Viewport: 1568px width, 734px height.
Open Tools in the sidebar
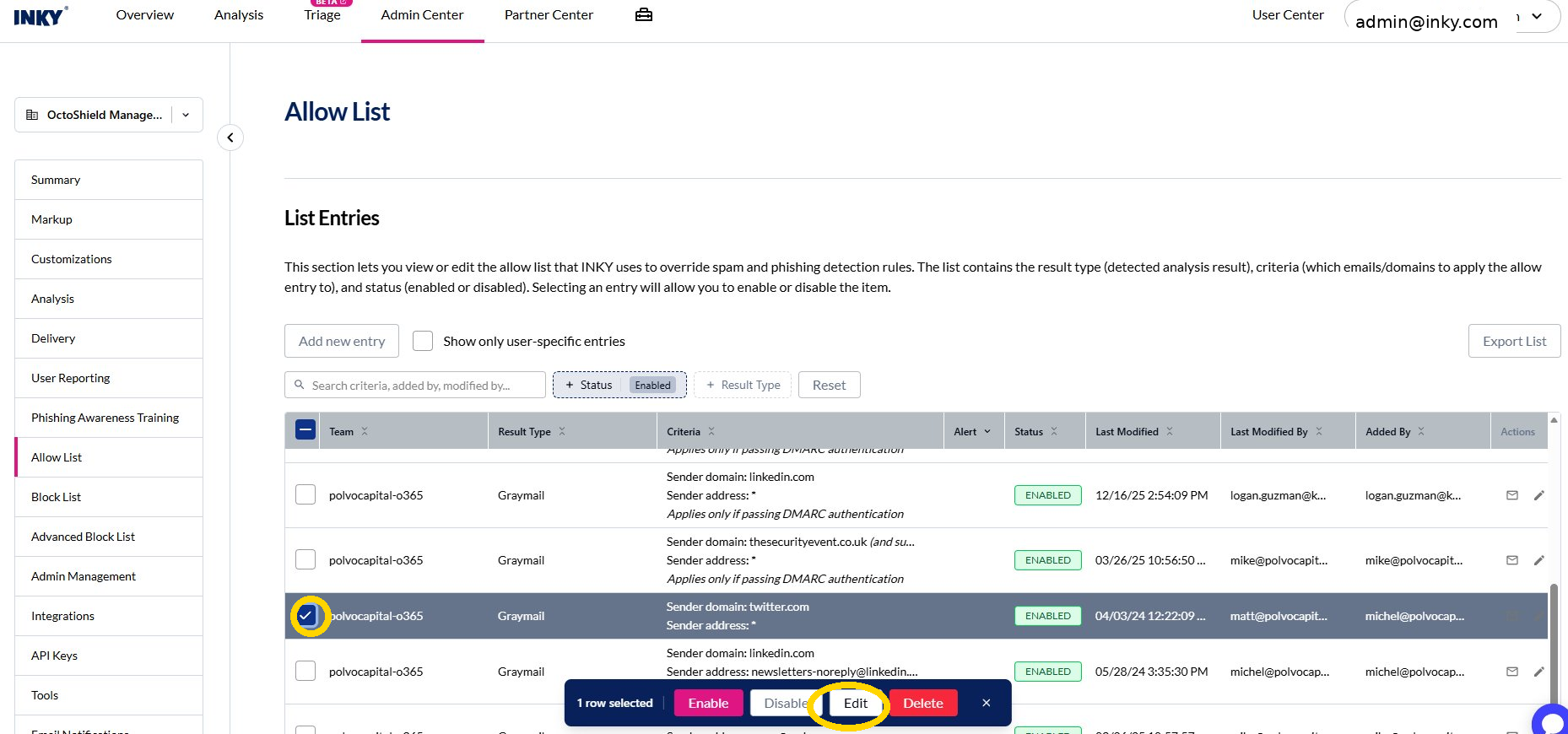click(x=109, y=695)
